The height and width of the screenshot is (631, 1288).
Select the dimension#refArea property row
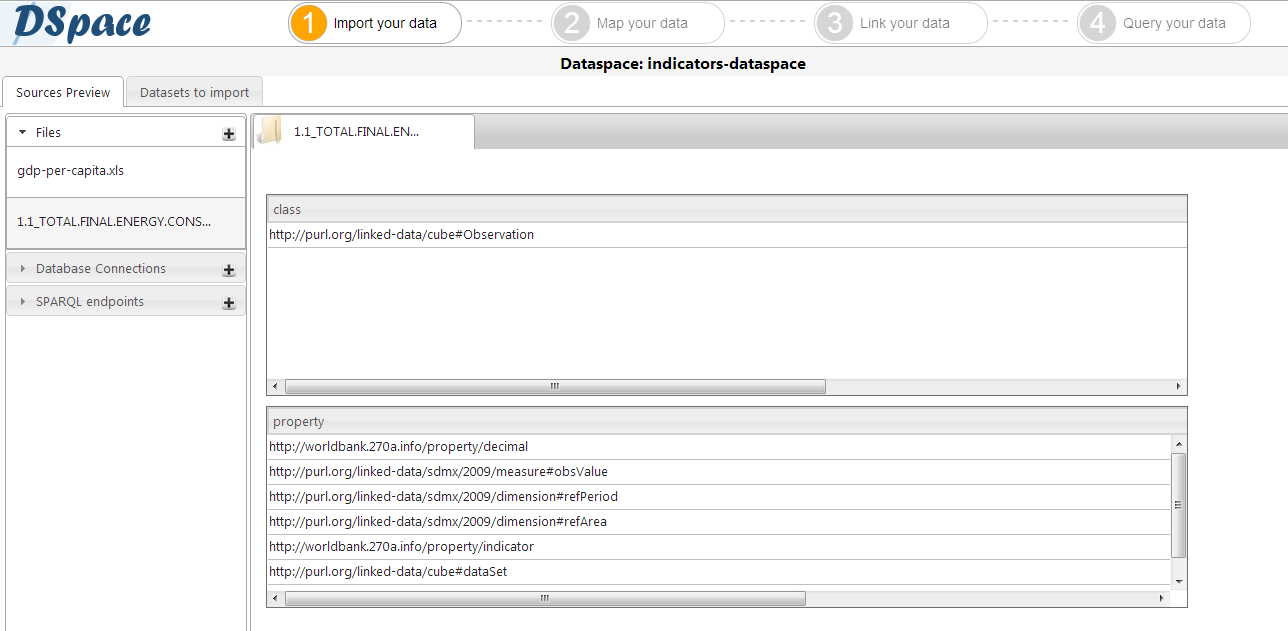point(719,522)
